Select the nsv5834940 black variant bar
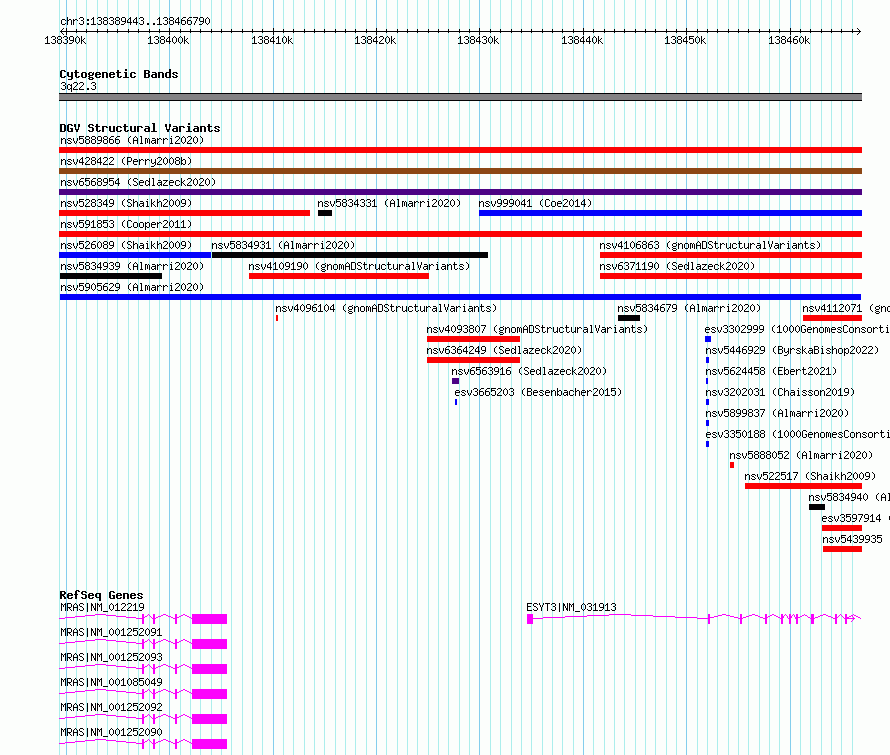The image size is (890, 755). (x=817, y=507)
